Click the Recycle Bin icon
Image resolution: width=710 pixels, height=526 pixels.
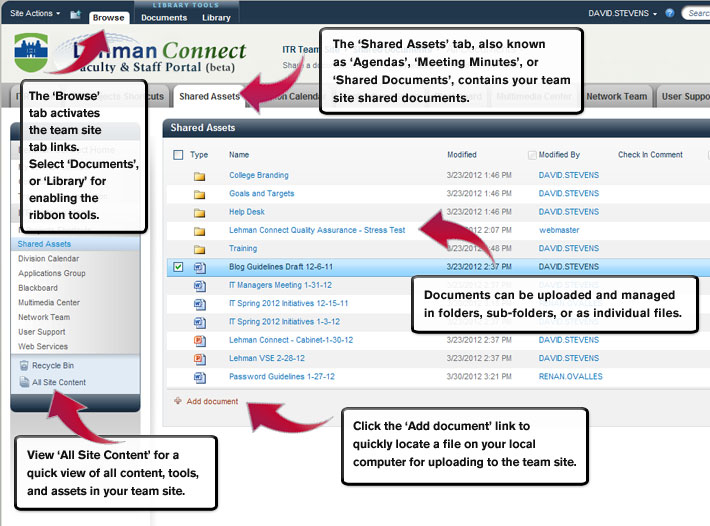pyautogui.click(x=24, y=365)
